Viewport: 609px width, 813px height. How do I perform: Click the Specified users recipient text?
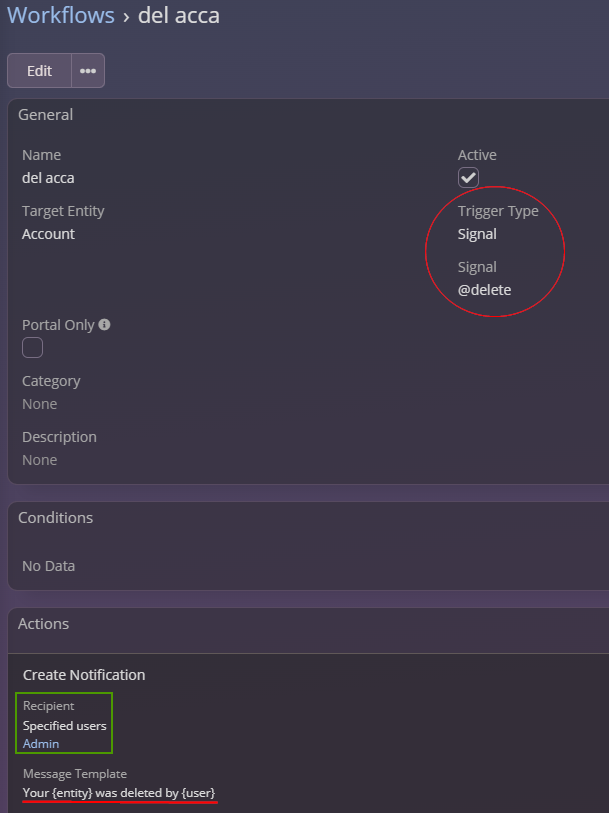(x=64, y=726)
